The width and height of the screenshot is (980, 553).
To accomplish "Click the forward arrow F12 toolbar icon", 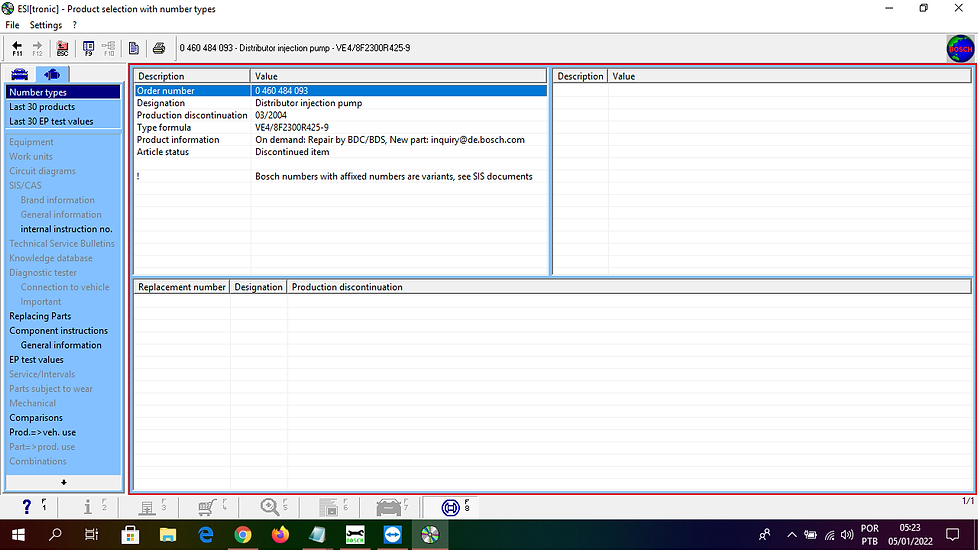I will click(38, 48).
